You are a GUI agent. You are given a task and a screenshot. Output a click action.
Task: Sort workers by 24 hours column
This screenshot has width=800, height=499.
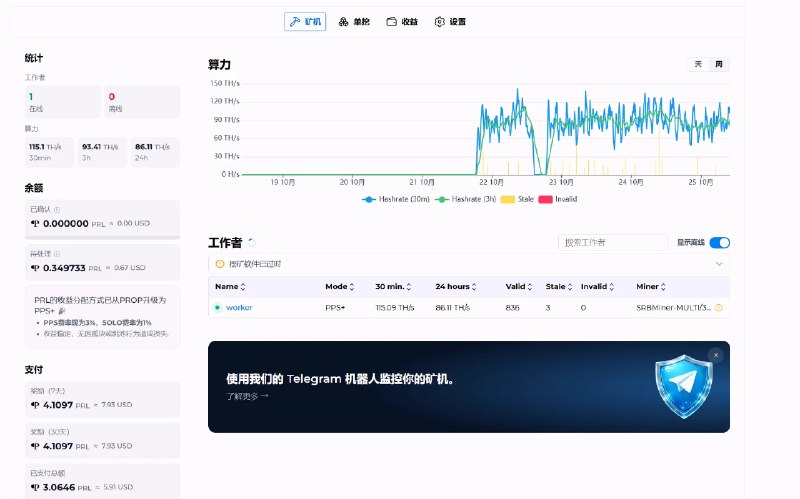click(456, 287)
